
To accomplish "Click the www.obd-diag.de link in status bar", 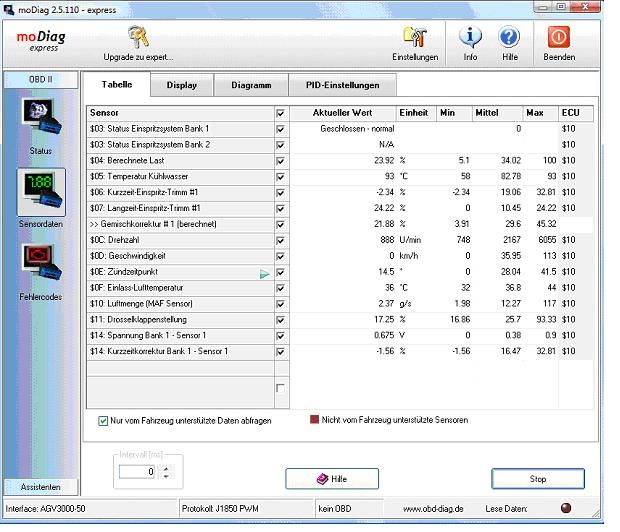I will (433, 509).
